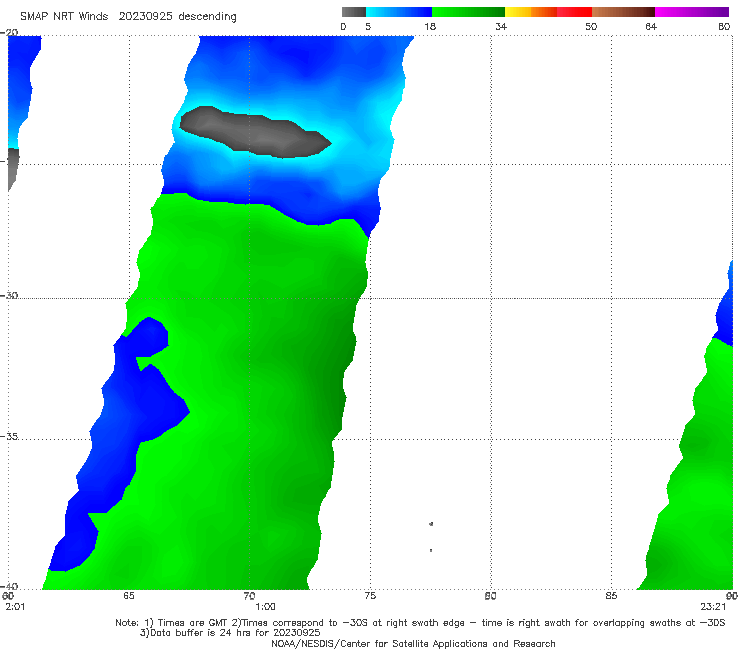The height and width of the screenshot is (650, 740).
Task: Click the latitude label "-20"
Action: pyautogui.click(x=9, y=32)
